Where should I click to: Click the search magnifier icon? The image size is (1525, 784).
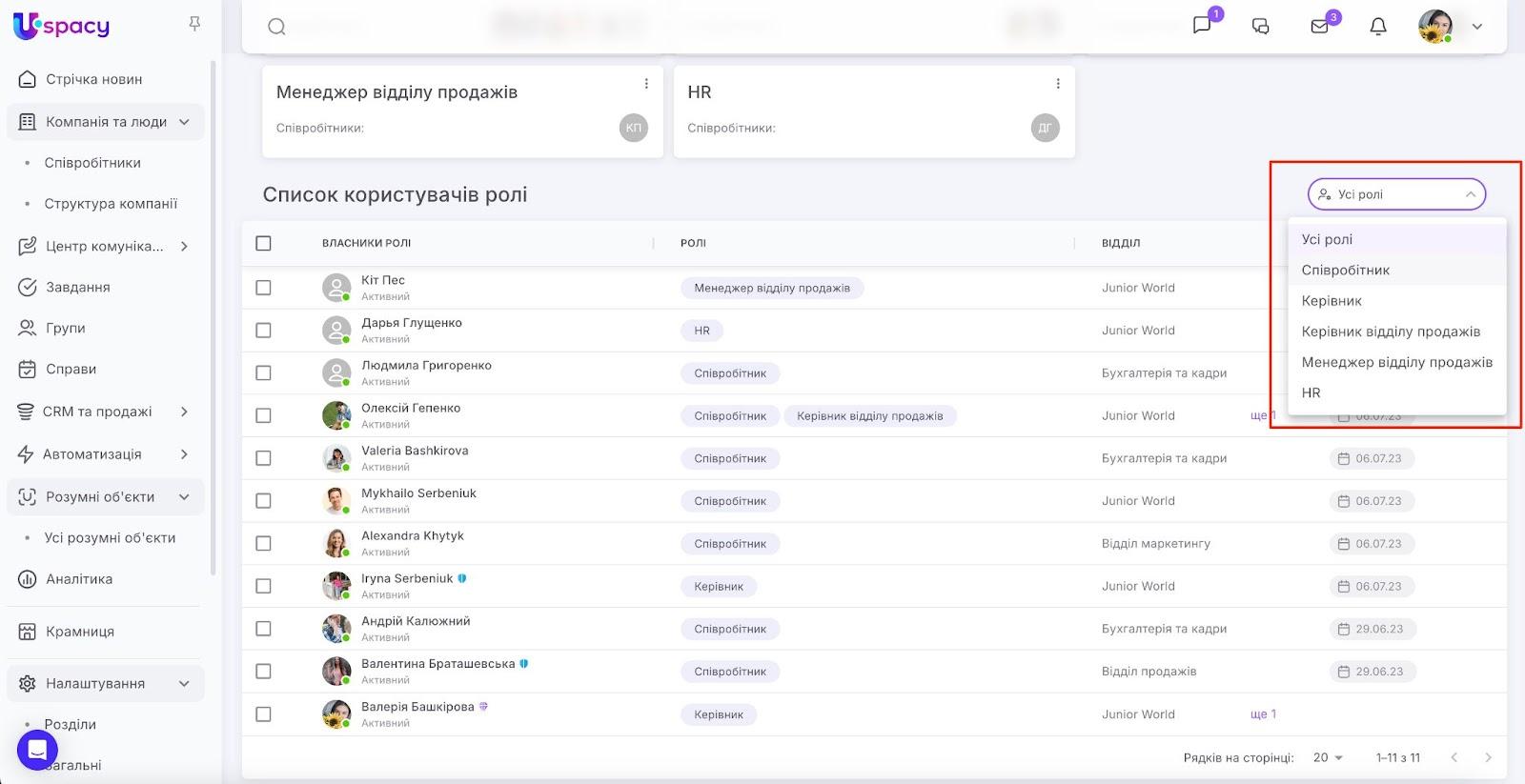pos(276,27)
